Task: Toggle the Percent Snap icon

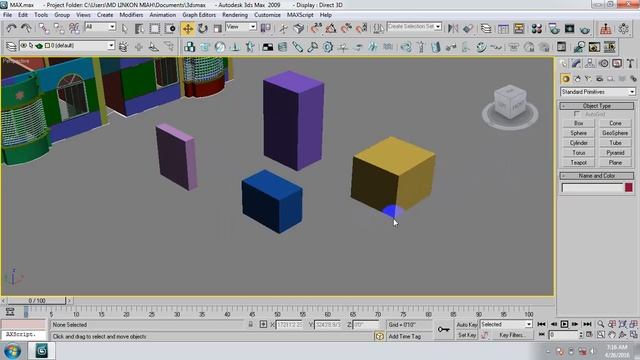Action: pyautogui.click(x=346, y=28)
